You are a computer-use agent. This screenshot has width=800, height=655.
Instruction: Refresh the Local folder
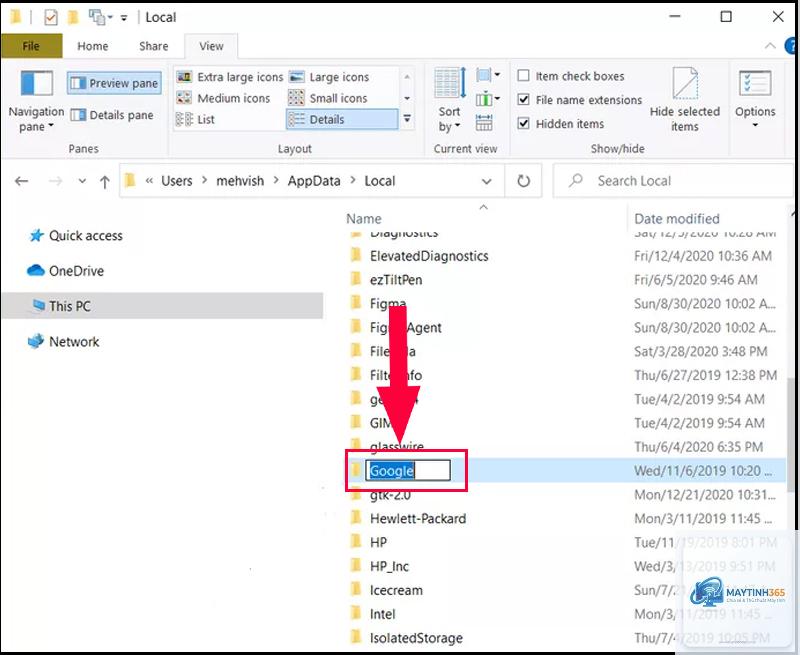coord(523,181)
